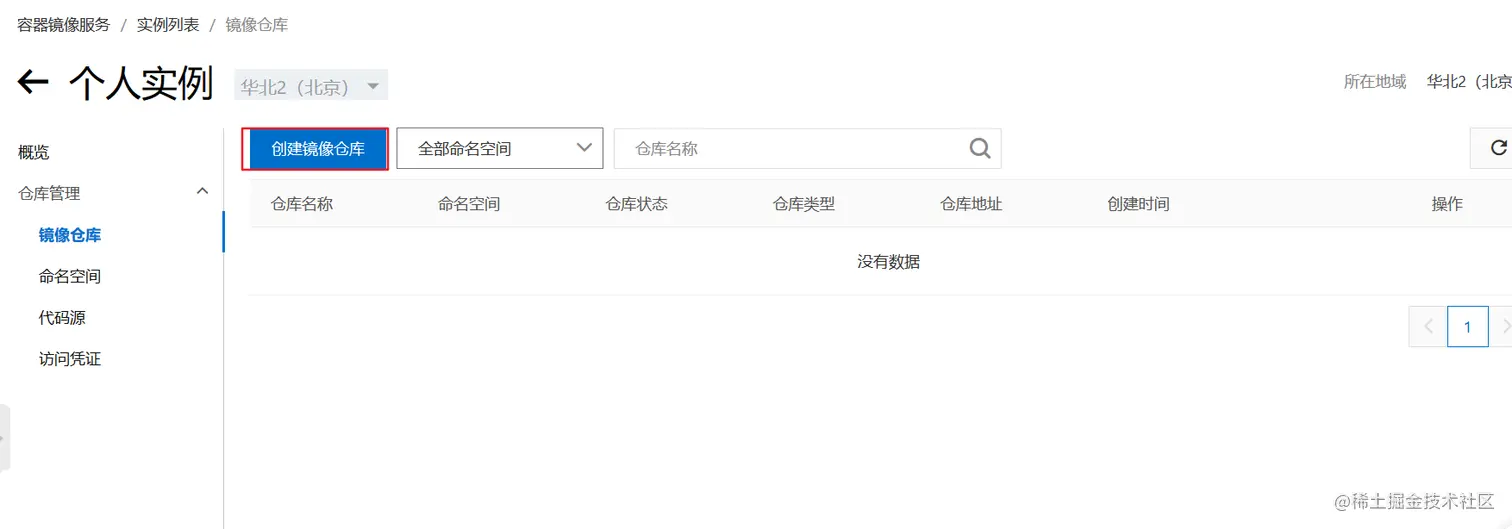This screenshot has width=1512, height=529.
Task: Click the 操作 column header
Action: pos(1447,204)
